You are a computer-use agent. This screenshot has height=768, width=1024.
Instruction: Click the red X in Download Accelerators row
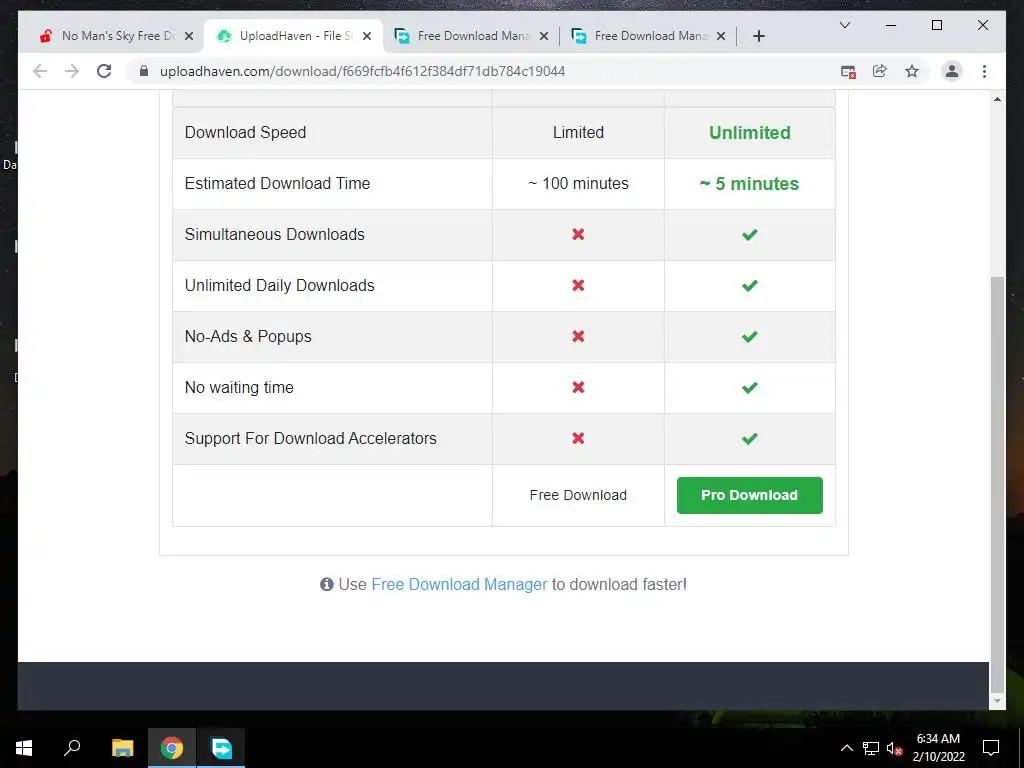point(578,438)
